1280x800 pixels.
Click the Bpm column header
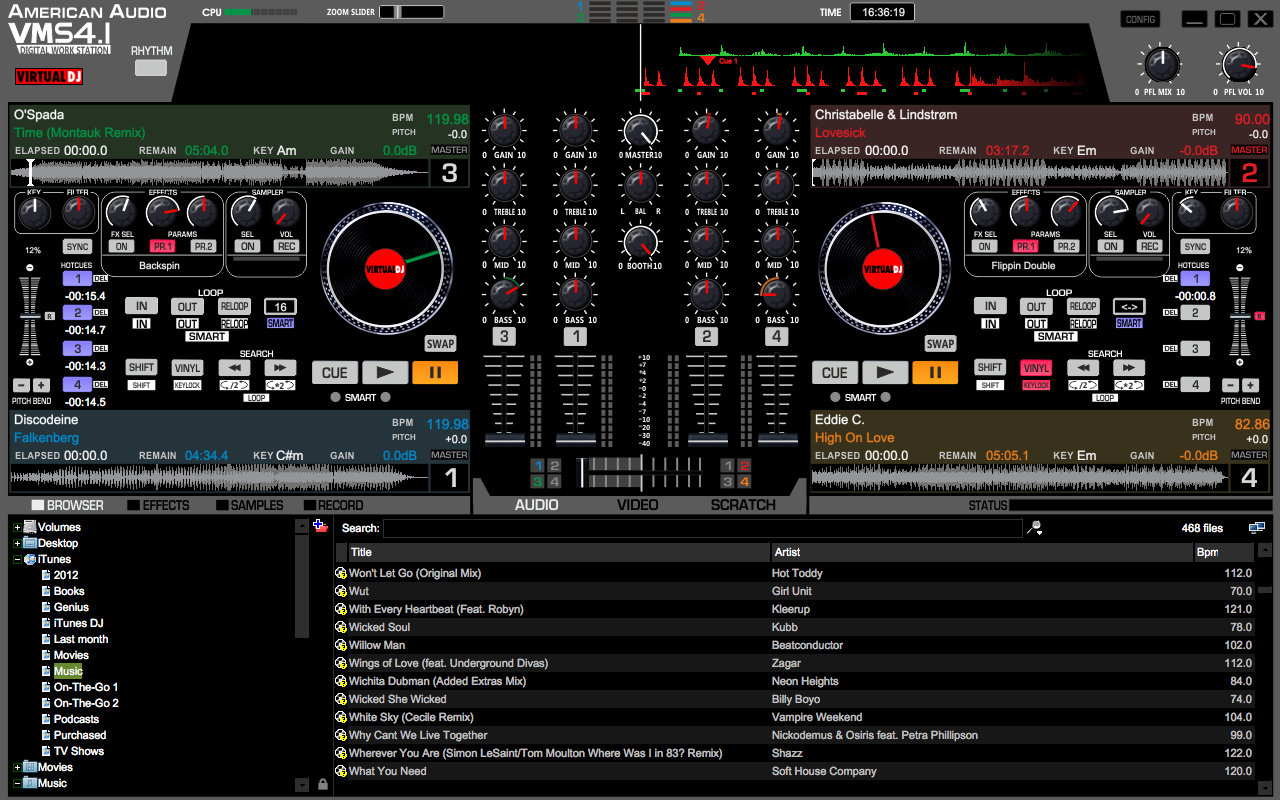pos(1223,552)
